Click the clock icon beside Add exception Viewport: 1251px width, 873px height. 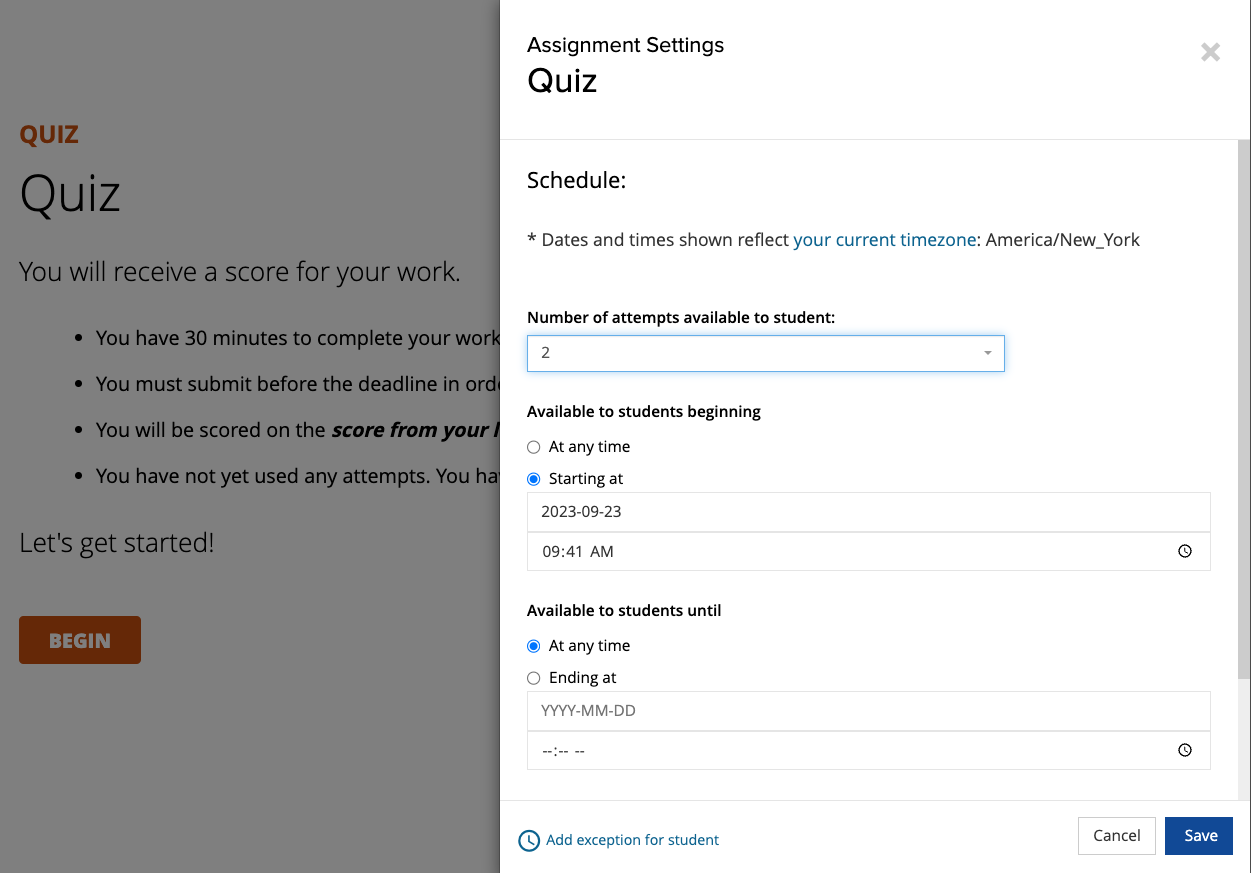pyautogui.click(x=529, y=841)
